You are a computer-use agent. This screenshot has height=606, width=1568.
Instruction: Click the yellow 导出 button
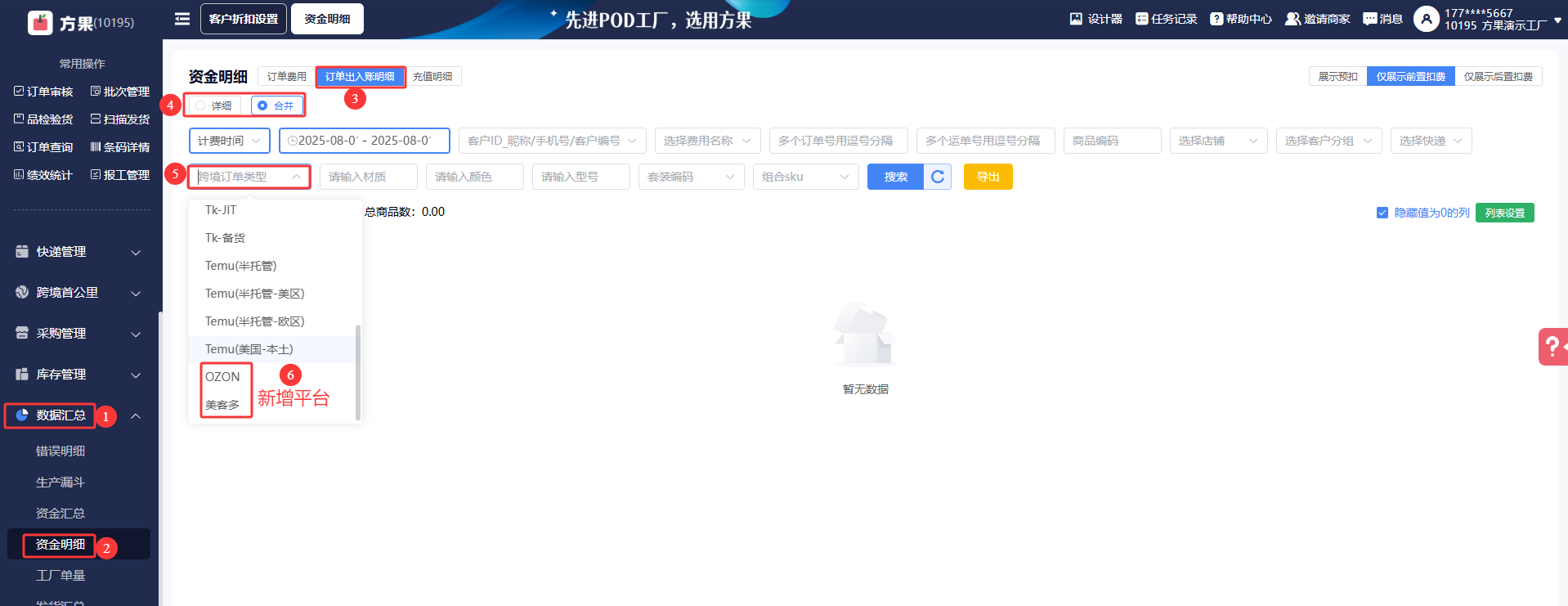pos(988,177)
